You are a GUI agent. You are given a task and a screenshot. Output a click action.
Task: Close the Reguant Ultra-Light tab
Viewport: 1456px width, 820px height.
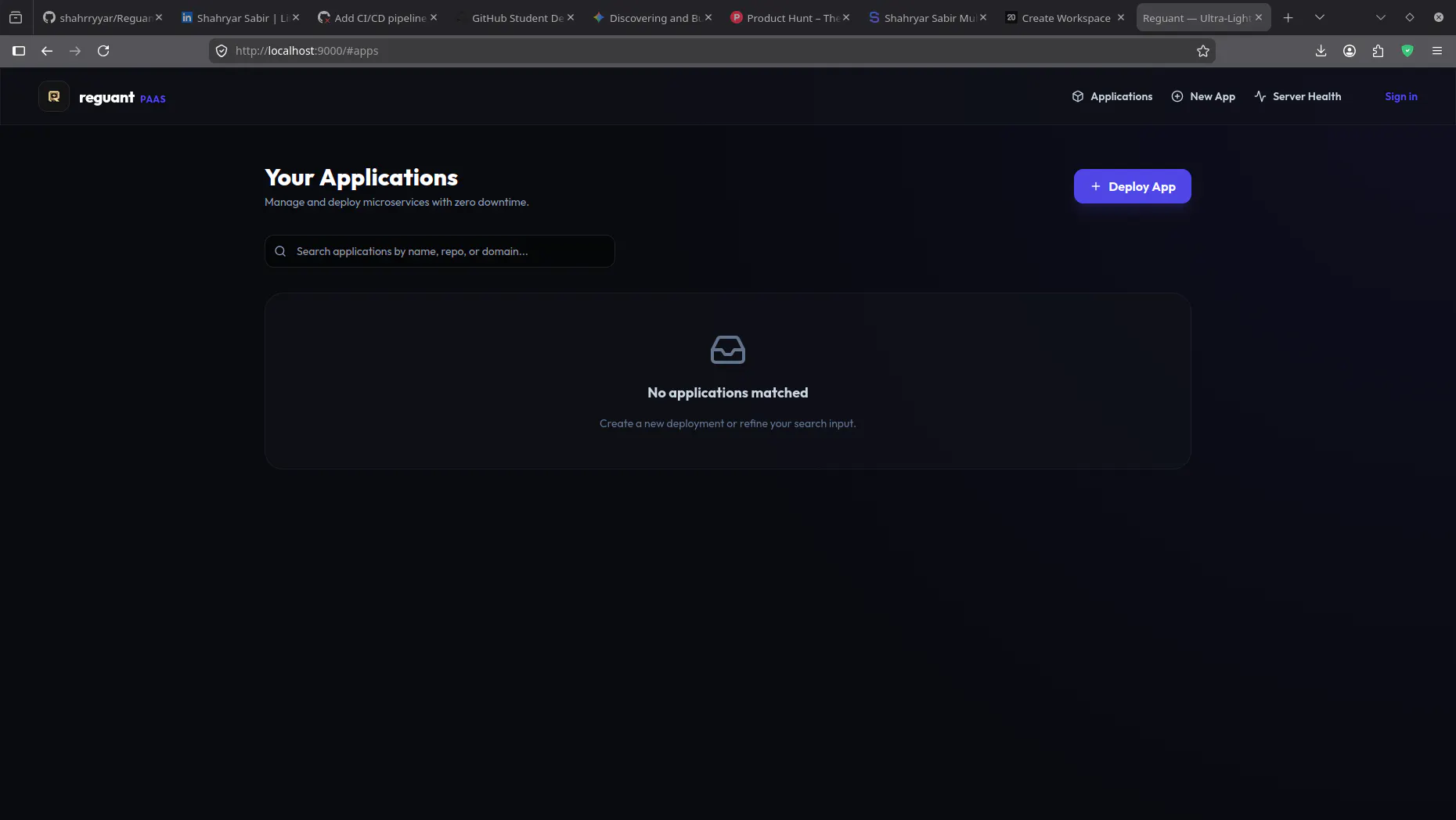(x=1259, y=17)
